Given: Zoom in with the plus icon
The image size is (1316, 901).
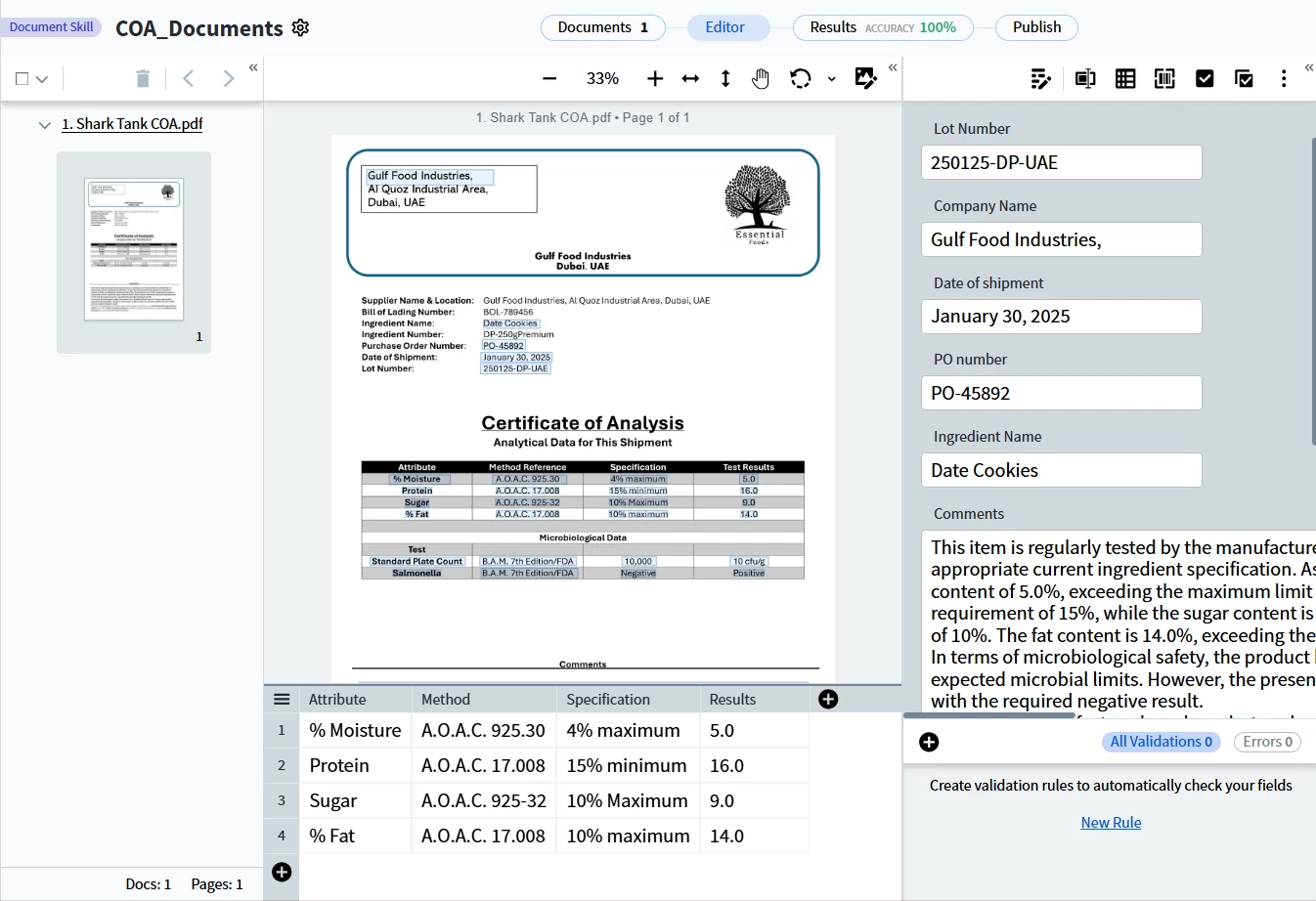Looking at the screenshot, I should click(655, 78).
